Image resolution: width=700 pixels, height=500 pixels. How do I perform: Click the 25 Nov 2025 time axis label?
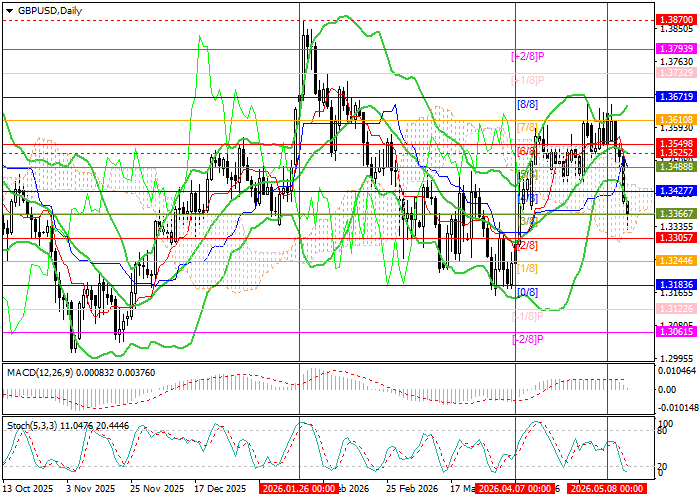click(x=157, y=488)
